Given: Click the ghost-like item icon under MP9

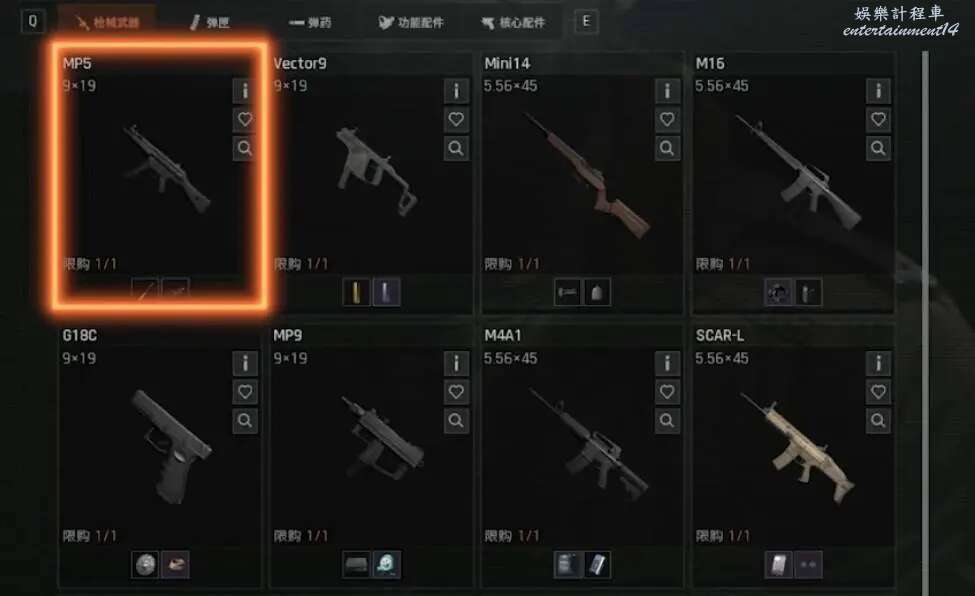Looking at the screenshot, I should click(x=386, y=564).
